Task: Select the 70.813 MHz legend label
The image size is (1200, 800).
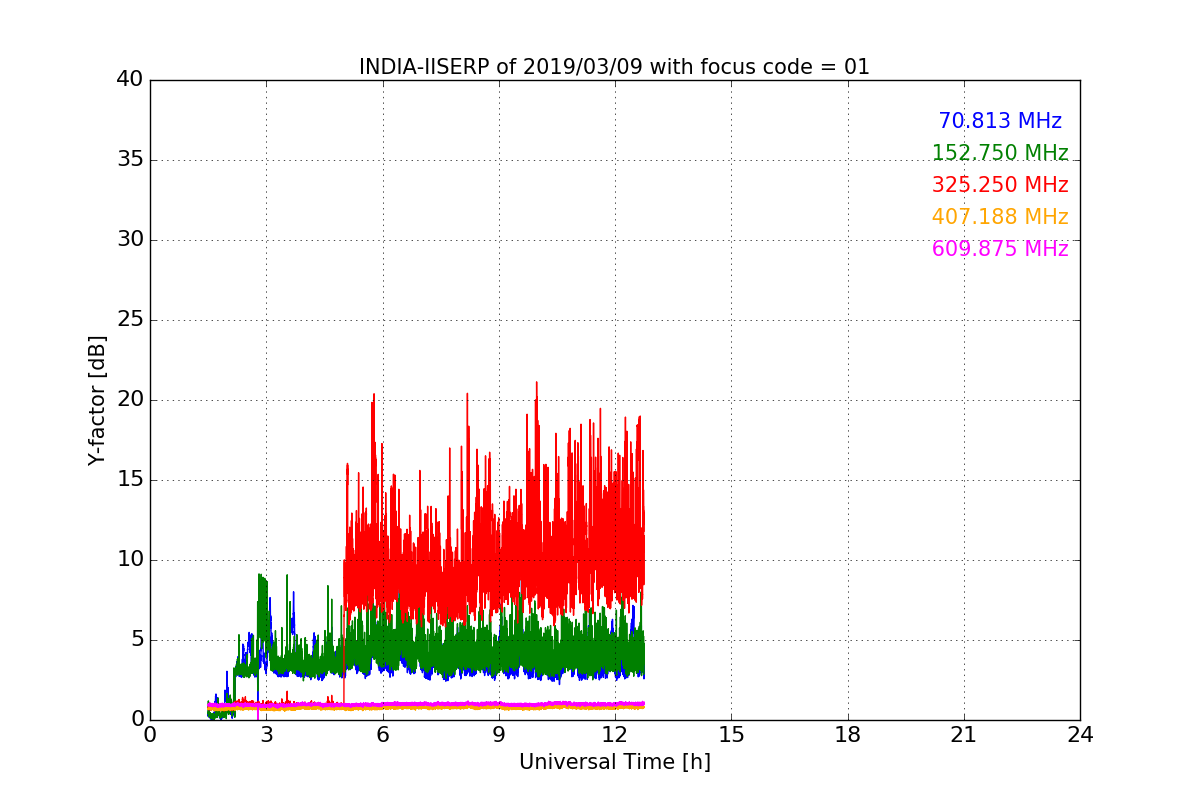Action: pos(1000,121)
